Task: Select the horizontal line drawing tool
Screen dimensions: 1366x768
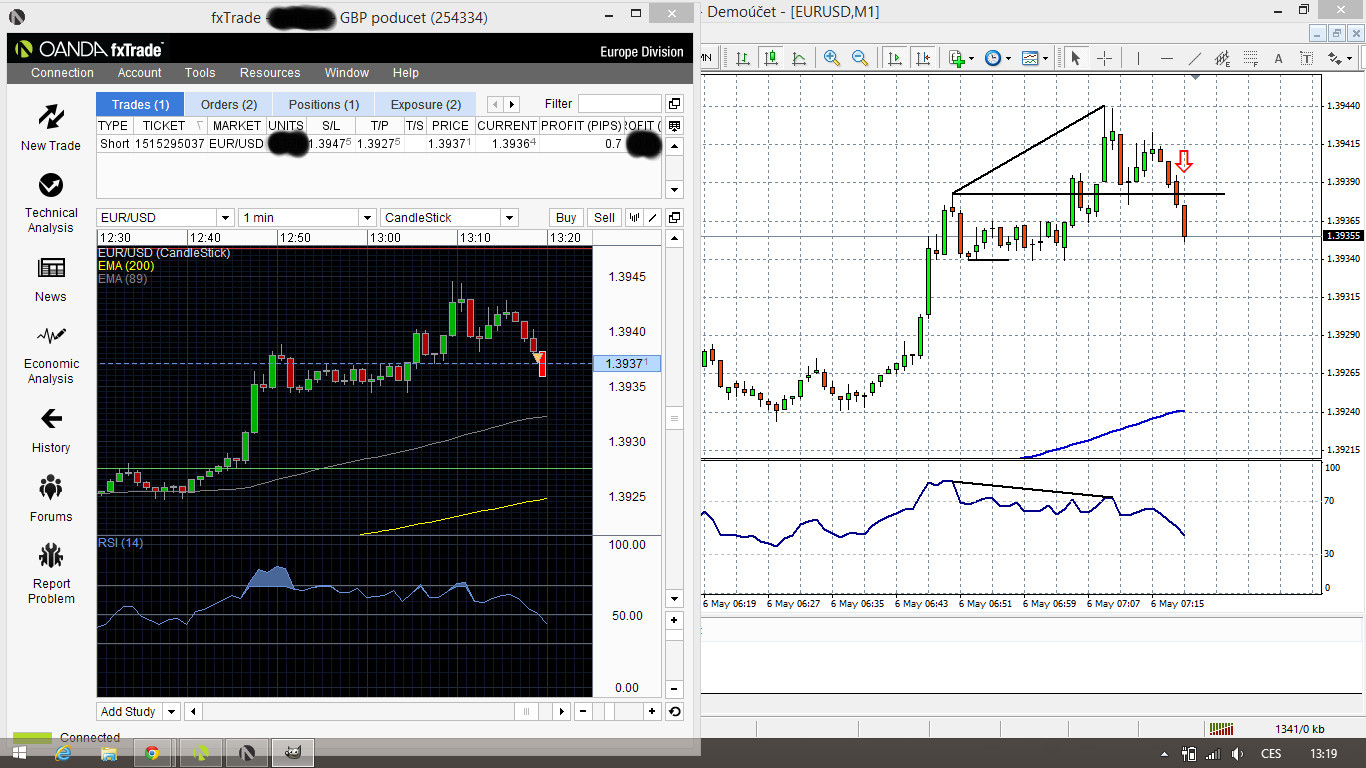Action: (x=1167, y=58)
